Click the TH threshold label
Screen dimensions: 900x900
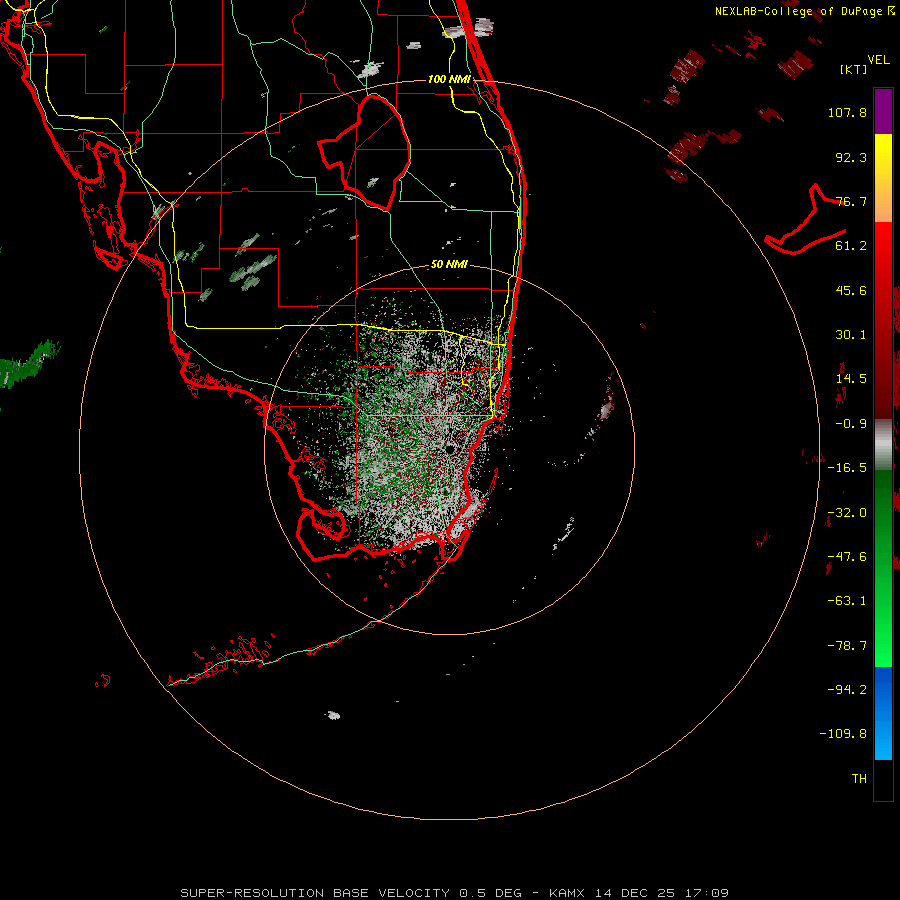point(859,779)
